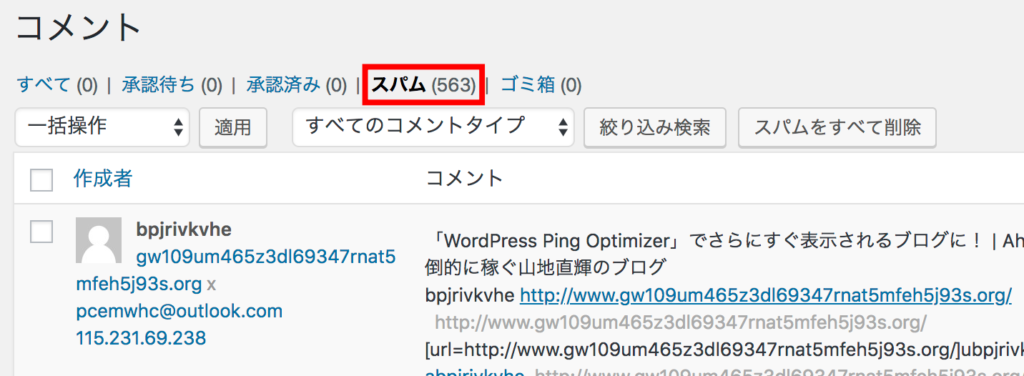Switch to 承認済み approved comments
The width and height of the screenshot is (1024, 376).
pos(283,84)
